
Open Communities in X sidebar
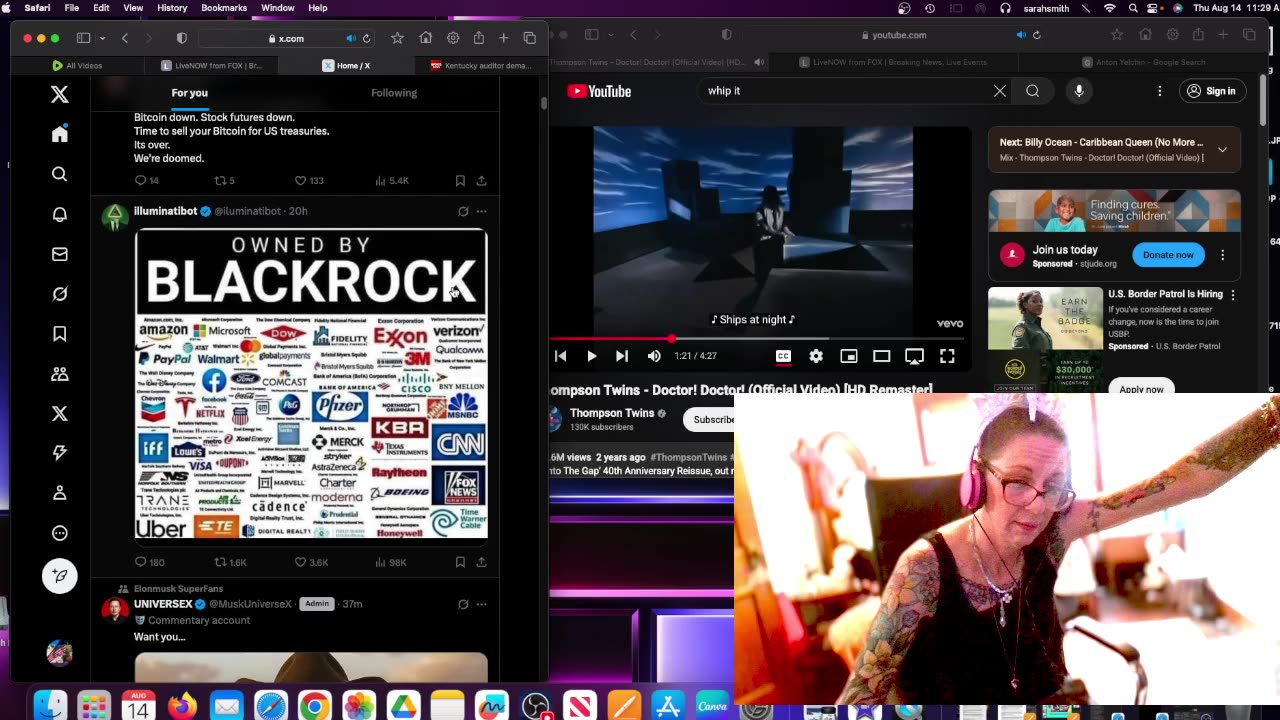60,374
